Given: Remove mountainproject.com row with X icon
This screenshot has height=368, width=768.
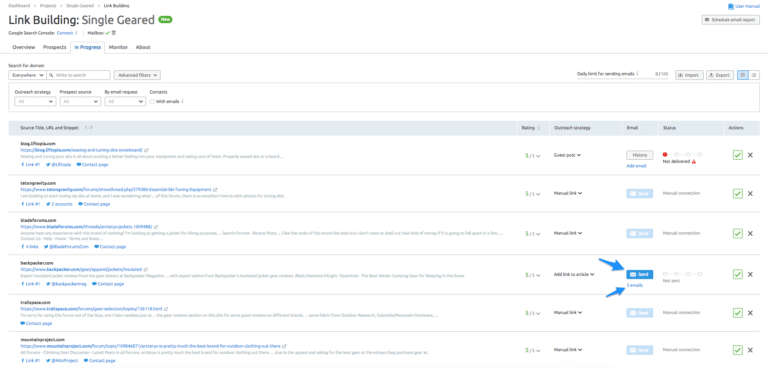Looking at the screenshot, I should click(750, 350).
